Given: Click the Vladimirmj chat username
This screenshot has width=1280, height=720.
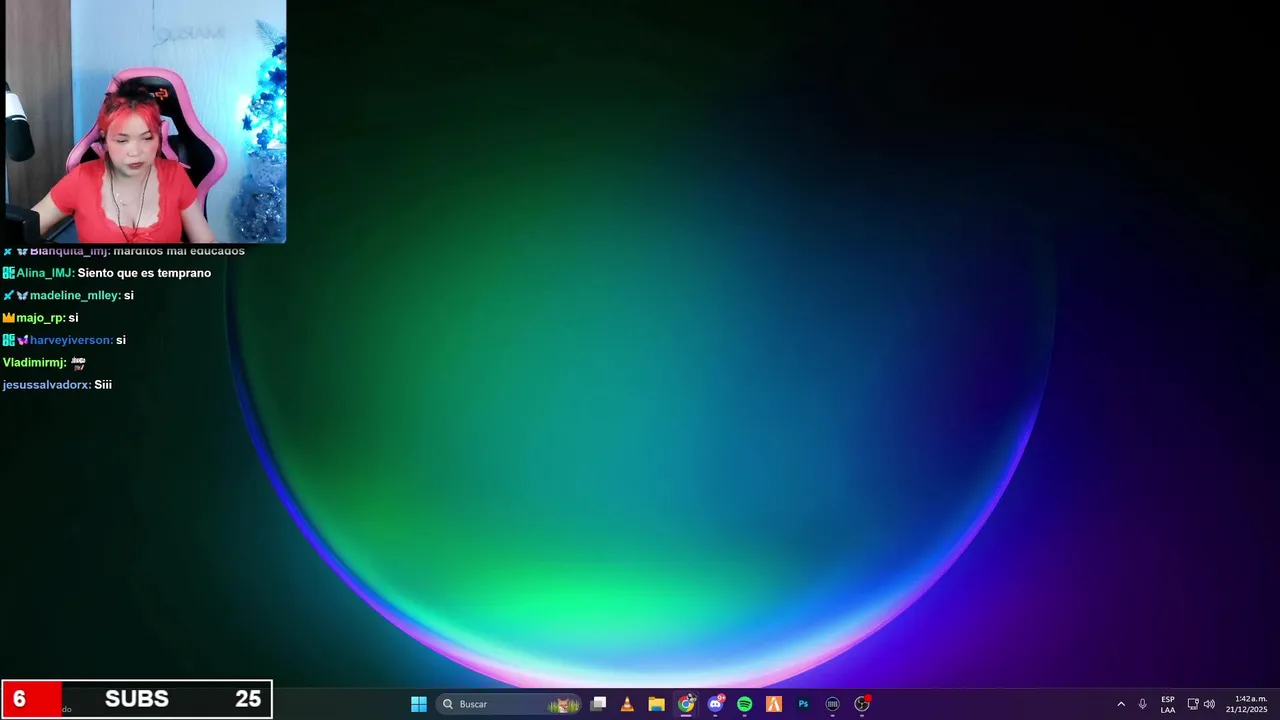Looking at the screenshot, I should pyautogui.click(x=34, y=363).
